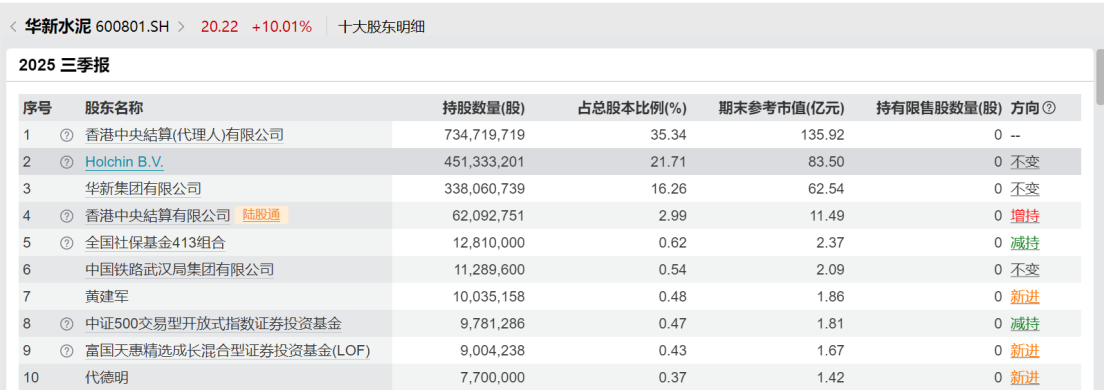
Task: Click the 2025 三季报 section heading
Action: coord(64,66)
